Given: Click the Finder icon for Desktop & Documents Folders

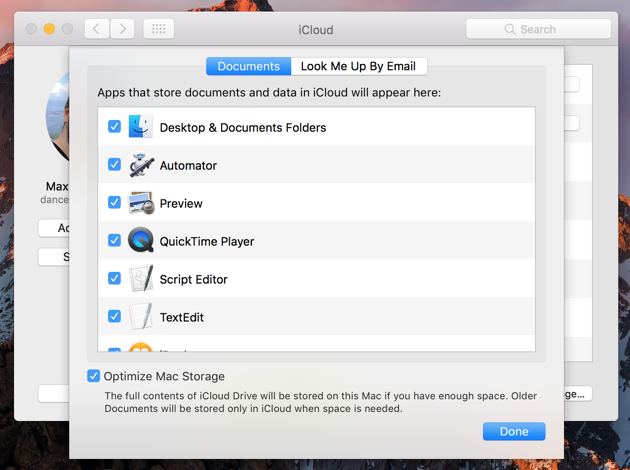Looking at the screenshot, I should coord(140,127).
